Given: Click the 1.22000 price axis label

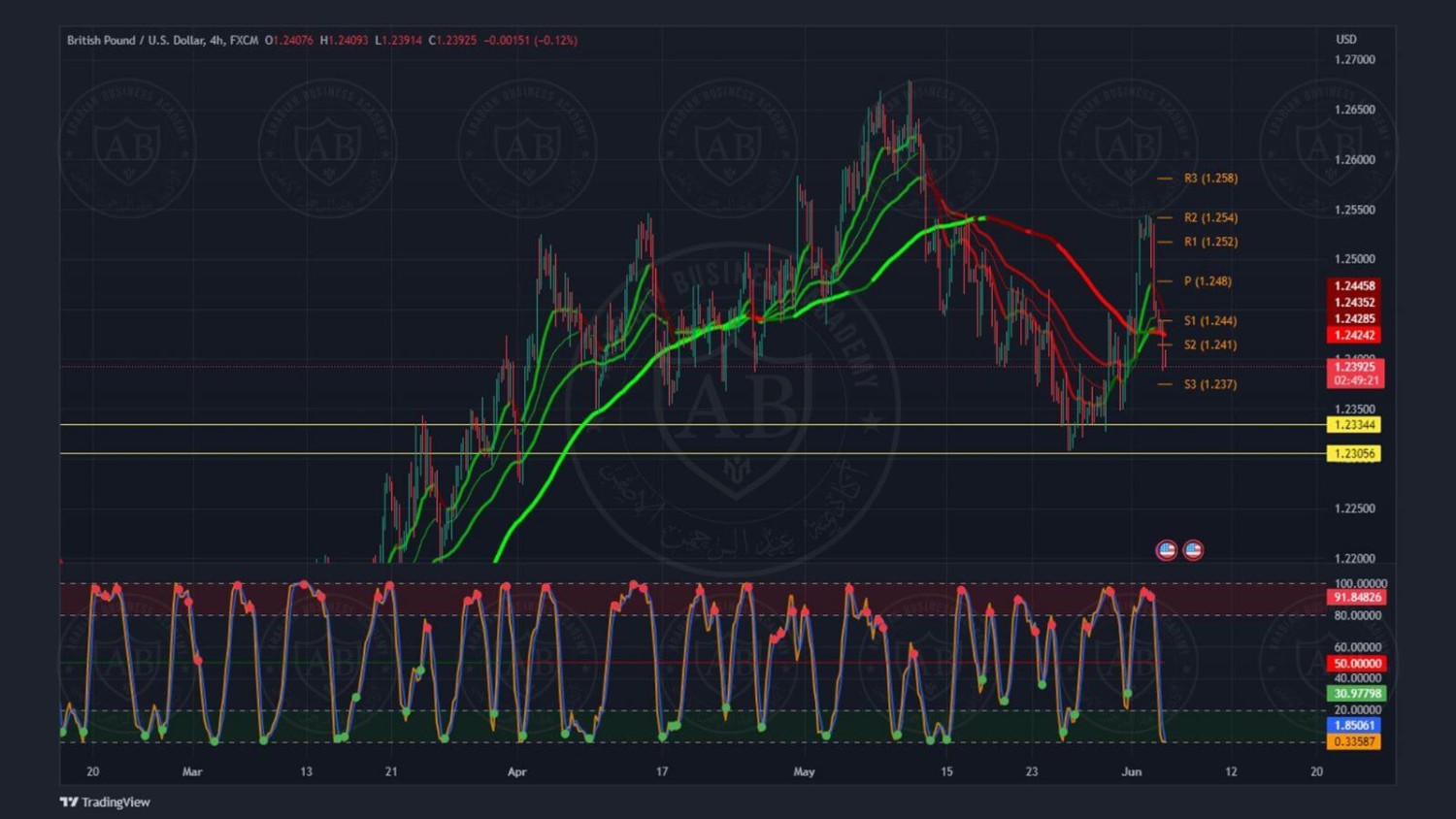Looking at the screenshot, I should [x=1355, y=559].
